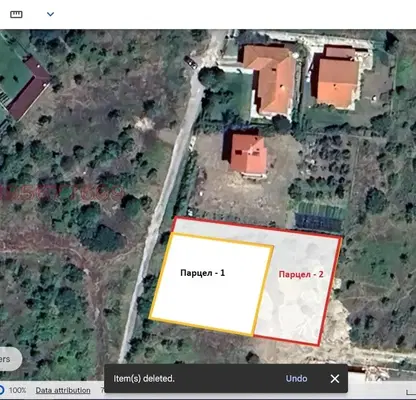Click the Парцел - 1 text label
This screenshot has height=400, width=416.
pos(203,273)
